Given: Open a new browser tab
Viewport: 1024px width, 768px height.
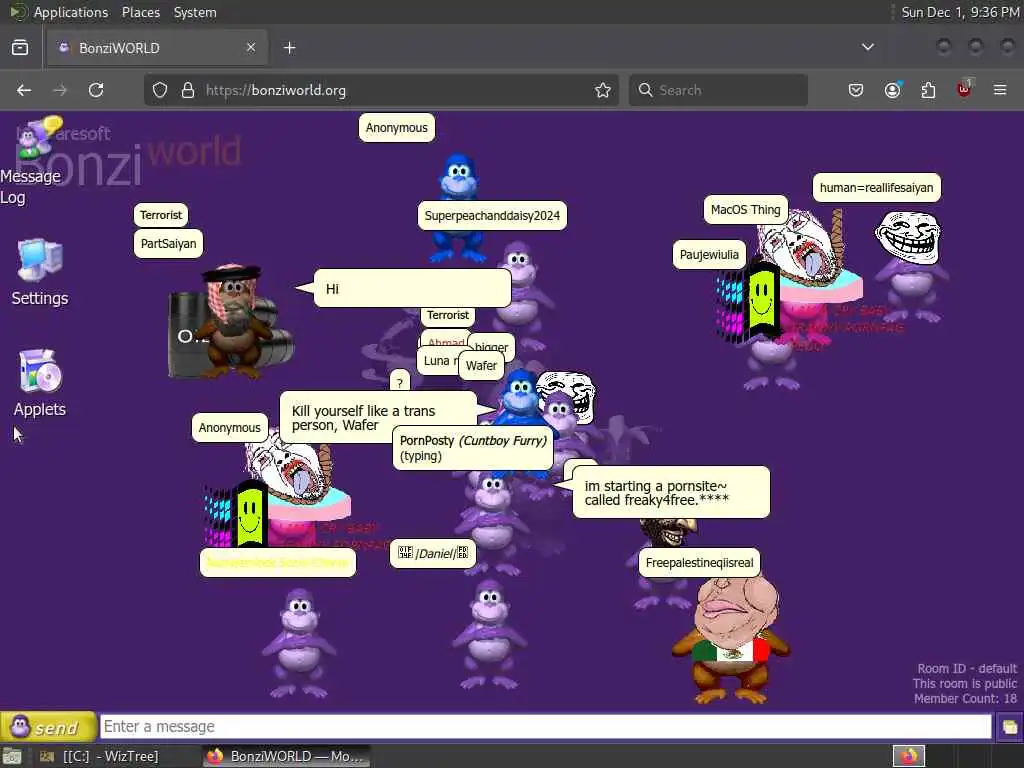Looking at the screenshot, I should tap(290, 48).
